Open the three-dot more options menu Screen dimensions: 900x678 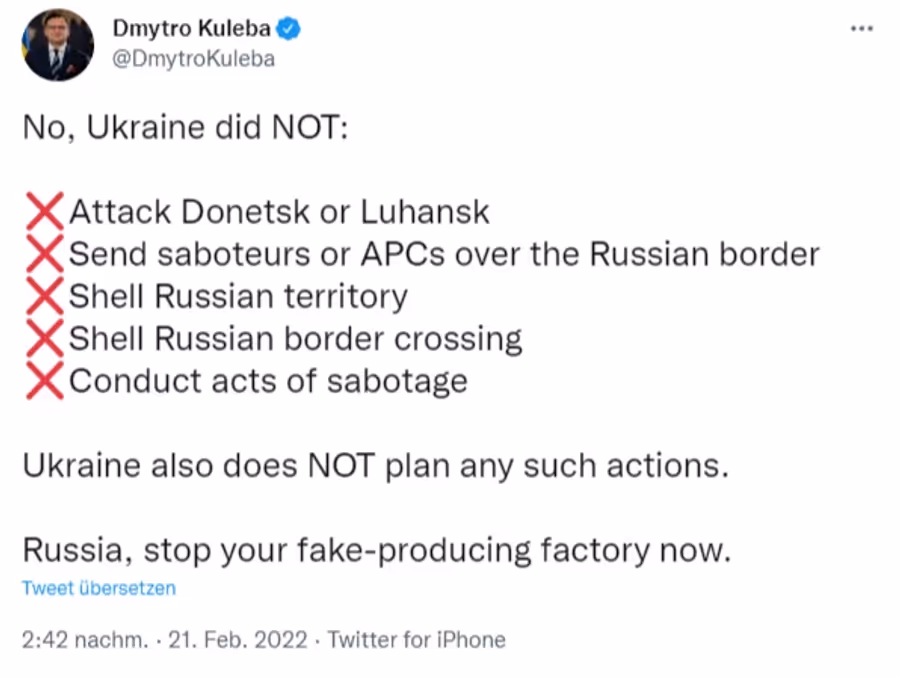tap(862, 28)
